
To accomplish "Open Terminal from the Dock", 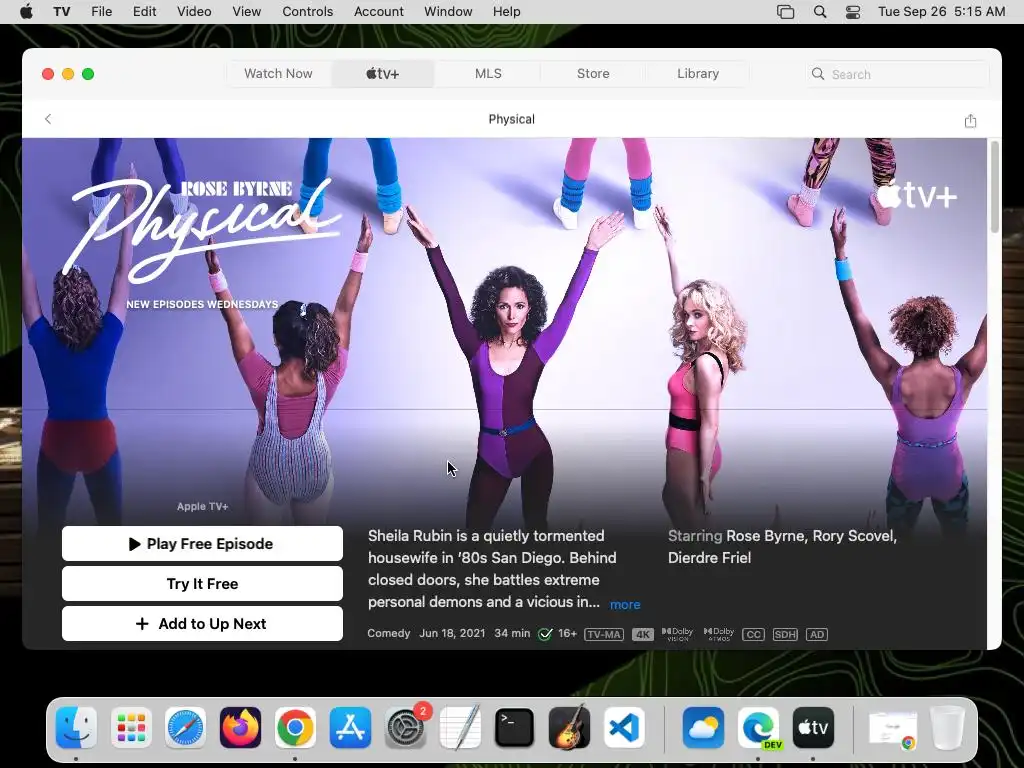I will point(515,727).
